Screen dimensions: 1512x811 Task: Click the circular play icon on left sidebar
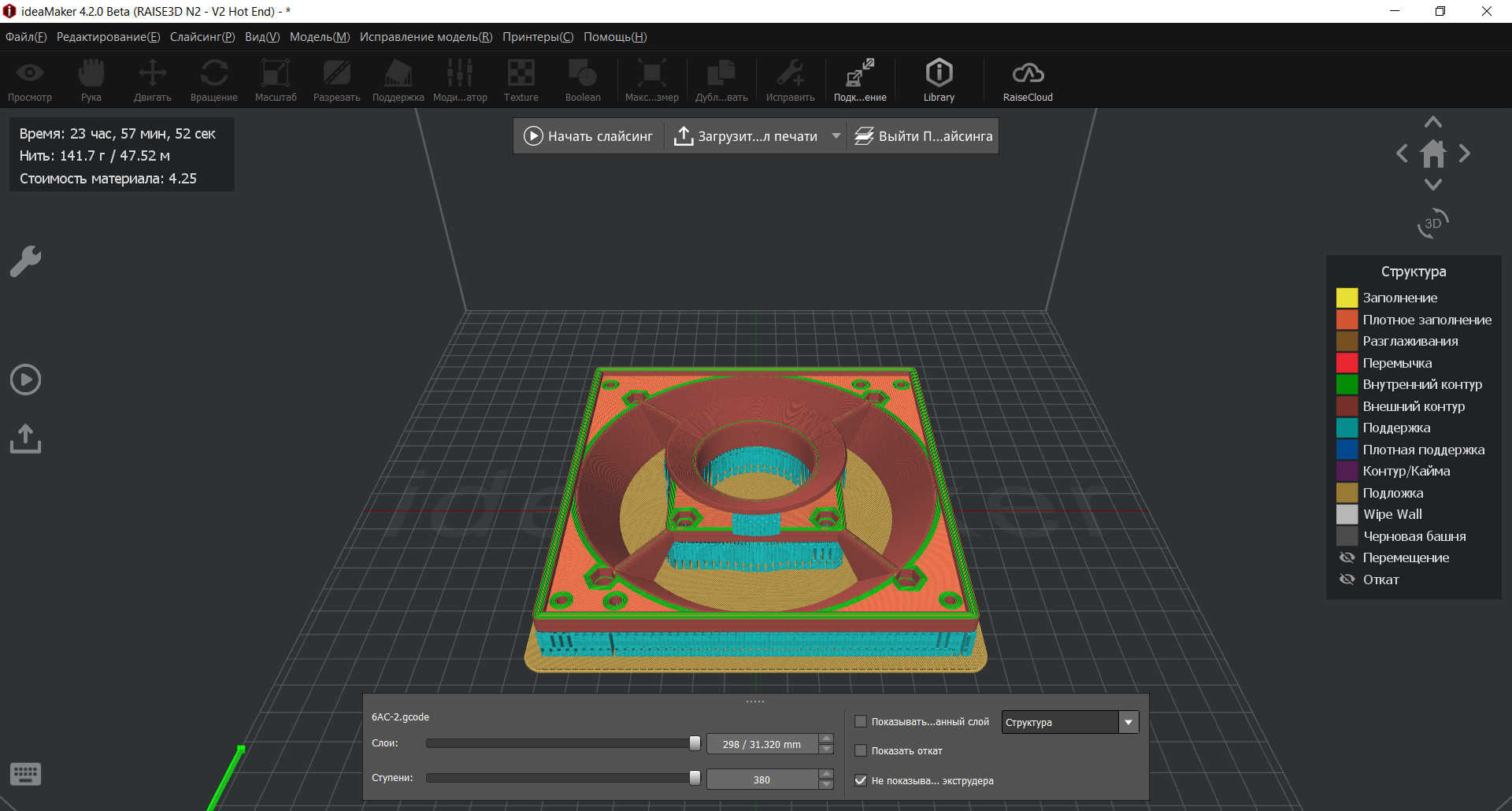25,380
